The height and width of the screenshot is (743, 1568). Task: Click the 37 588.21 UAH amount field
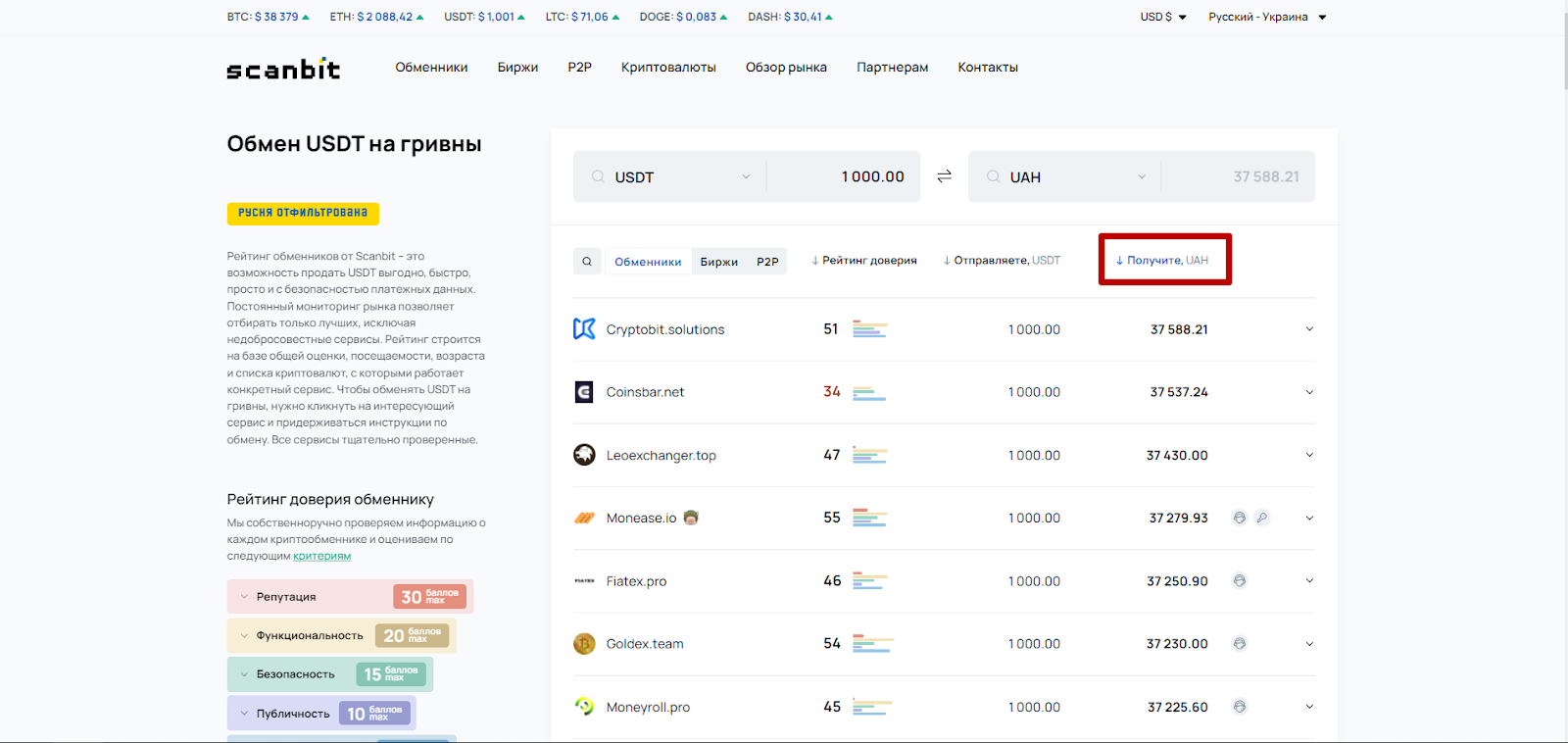[x=1238, y=176]
